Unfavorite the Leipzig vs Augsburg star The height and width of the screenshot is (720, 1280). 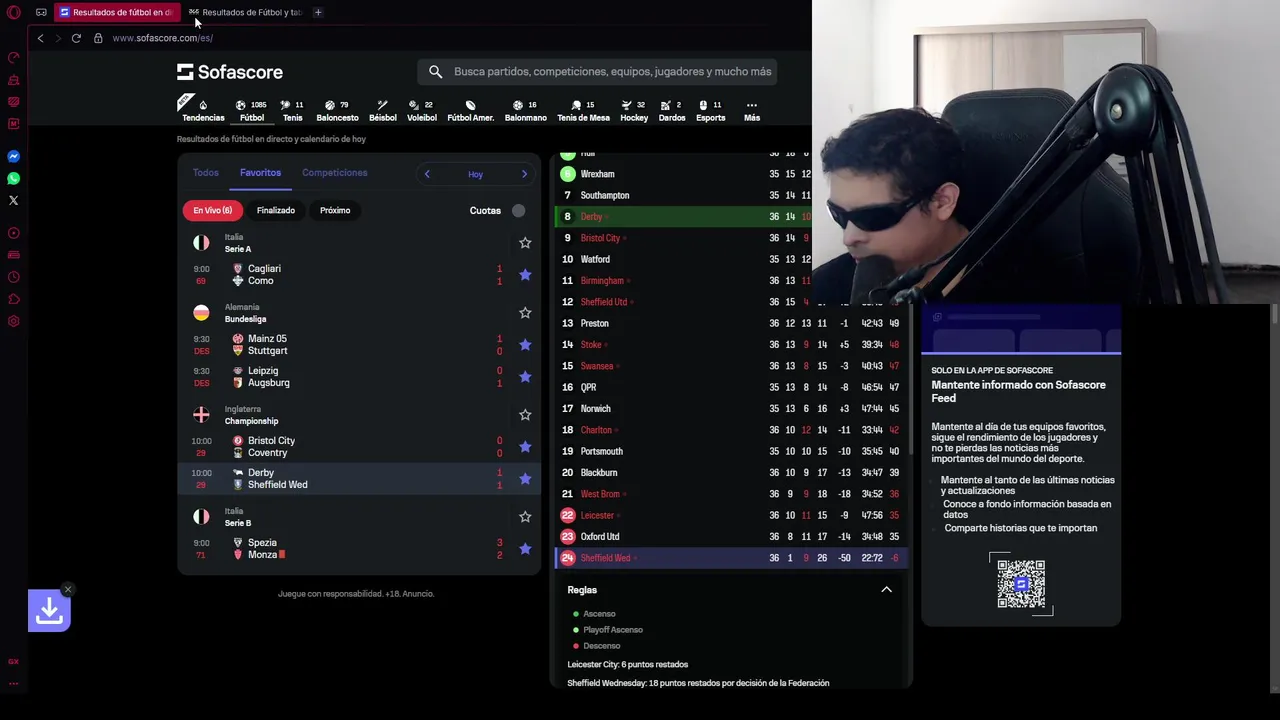(525, 377)
